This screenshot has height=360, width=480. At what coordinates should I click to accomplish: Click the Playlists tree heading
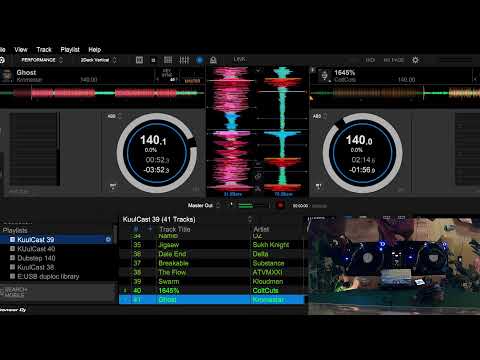click(15, 230)
